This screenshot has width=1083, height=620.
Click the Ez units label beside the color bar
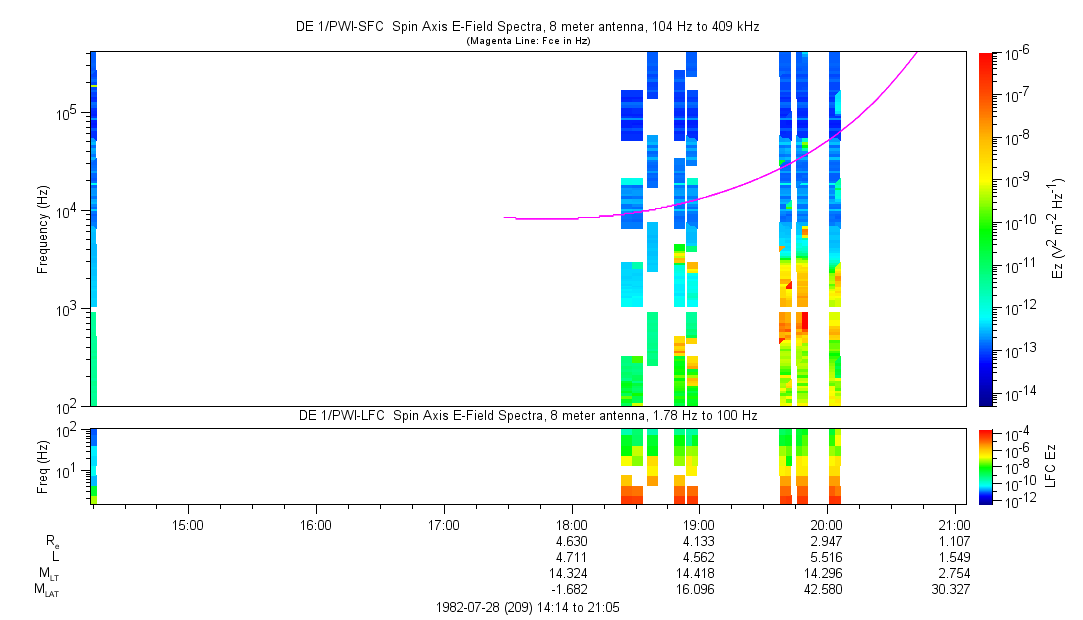click(x=1058, y=228)
